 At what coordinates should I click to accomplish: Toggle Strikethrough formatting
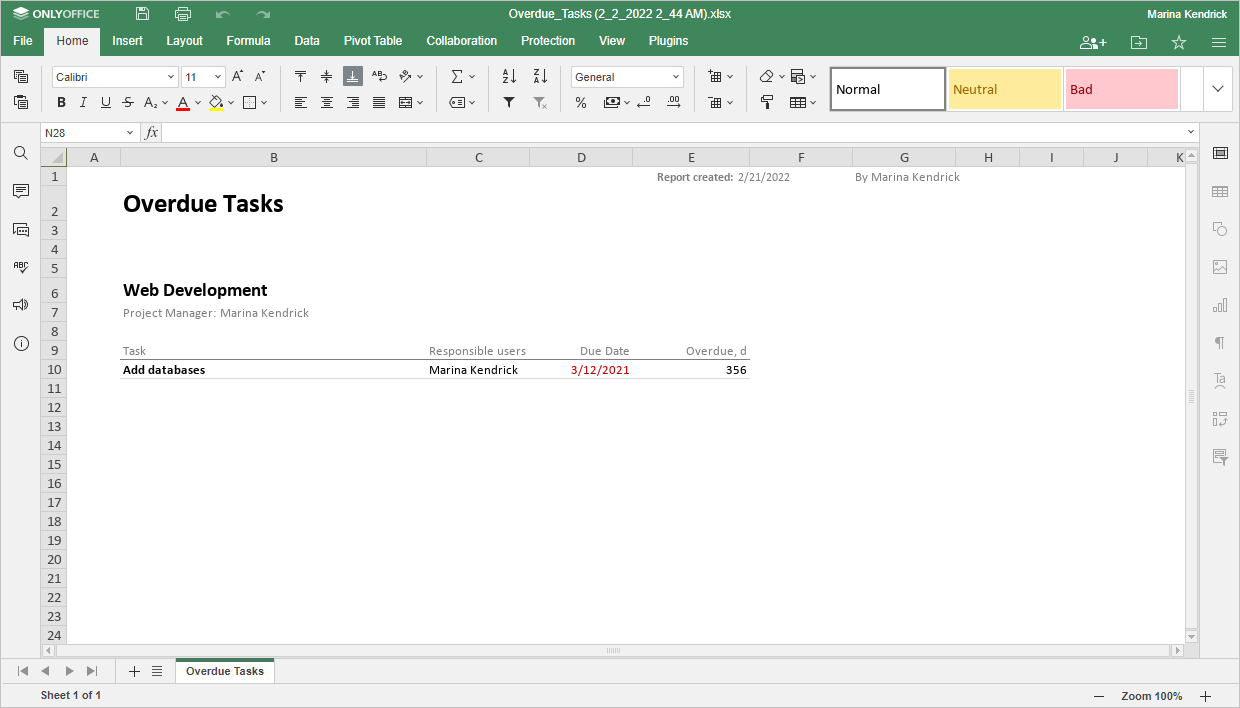coord(128,102)
